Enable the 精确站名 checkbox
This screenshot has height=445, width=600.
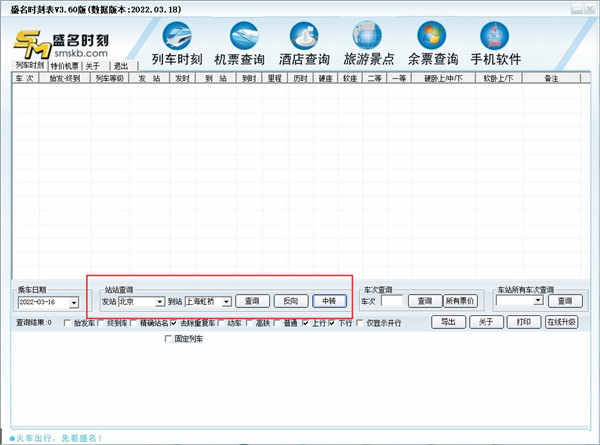(133, 323)
